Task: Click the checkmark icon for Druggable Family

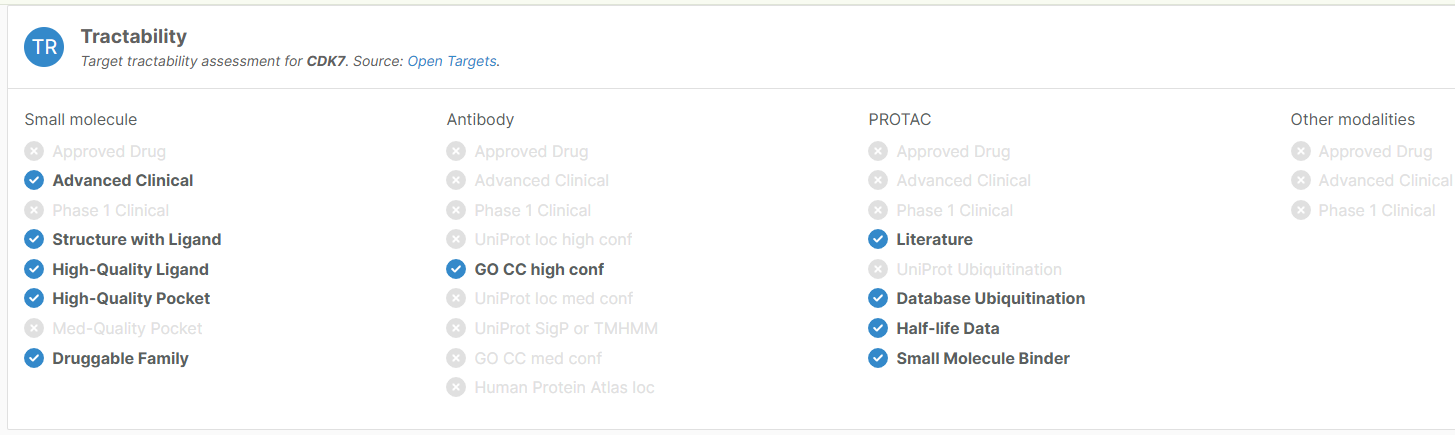Action: point(34,358)
